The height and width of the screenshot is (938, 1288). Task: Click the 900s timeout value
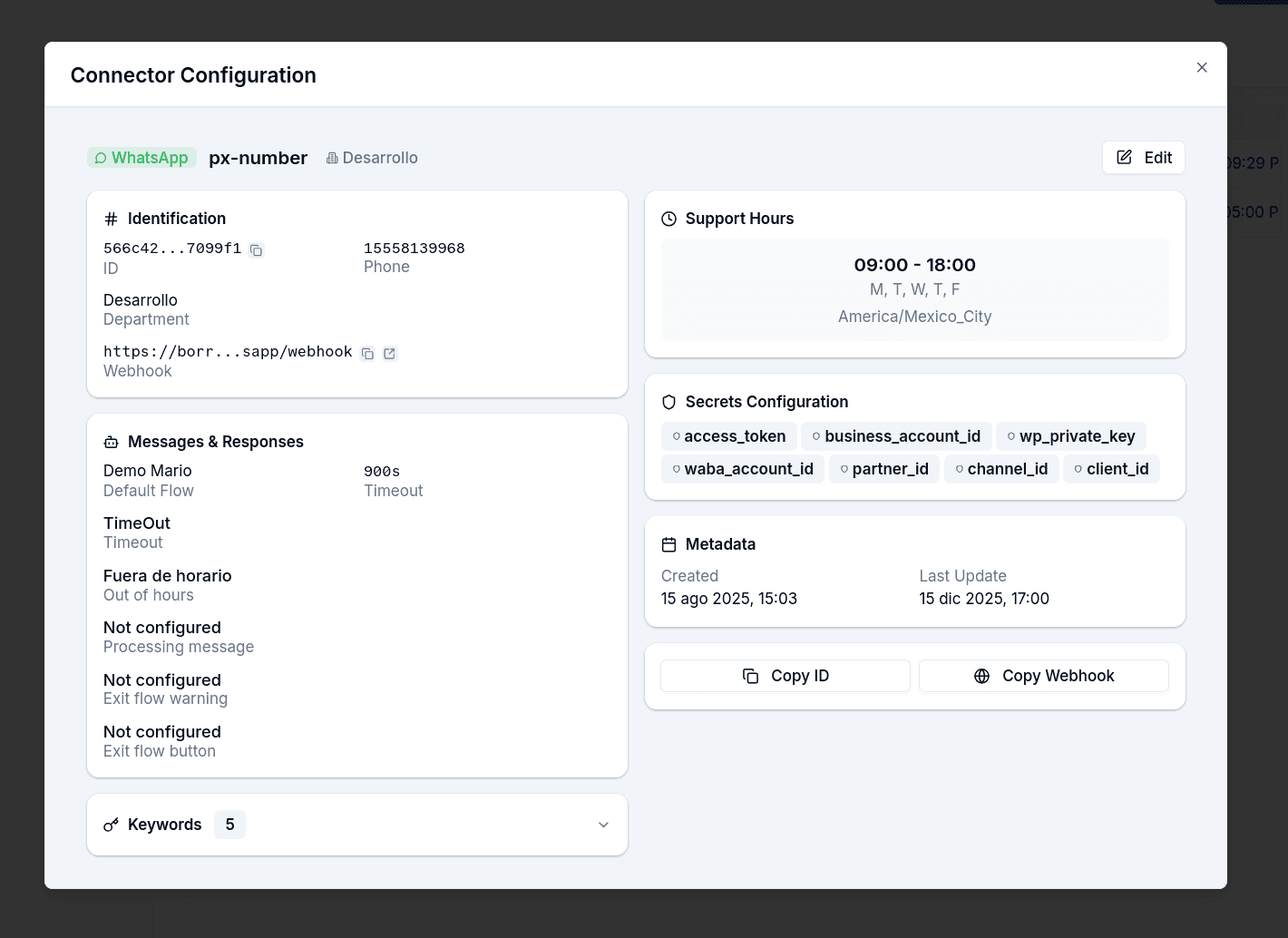pos(382,472)
